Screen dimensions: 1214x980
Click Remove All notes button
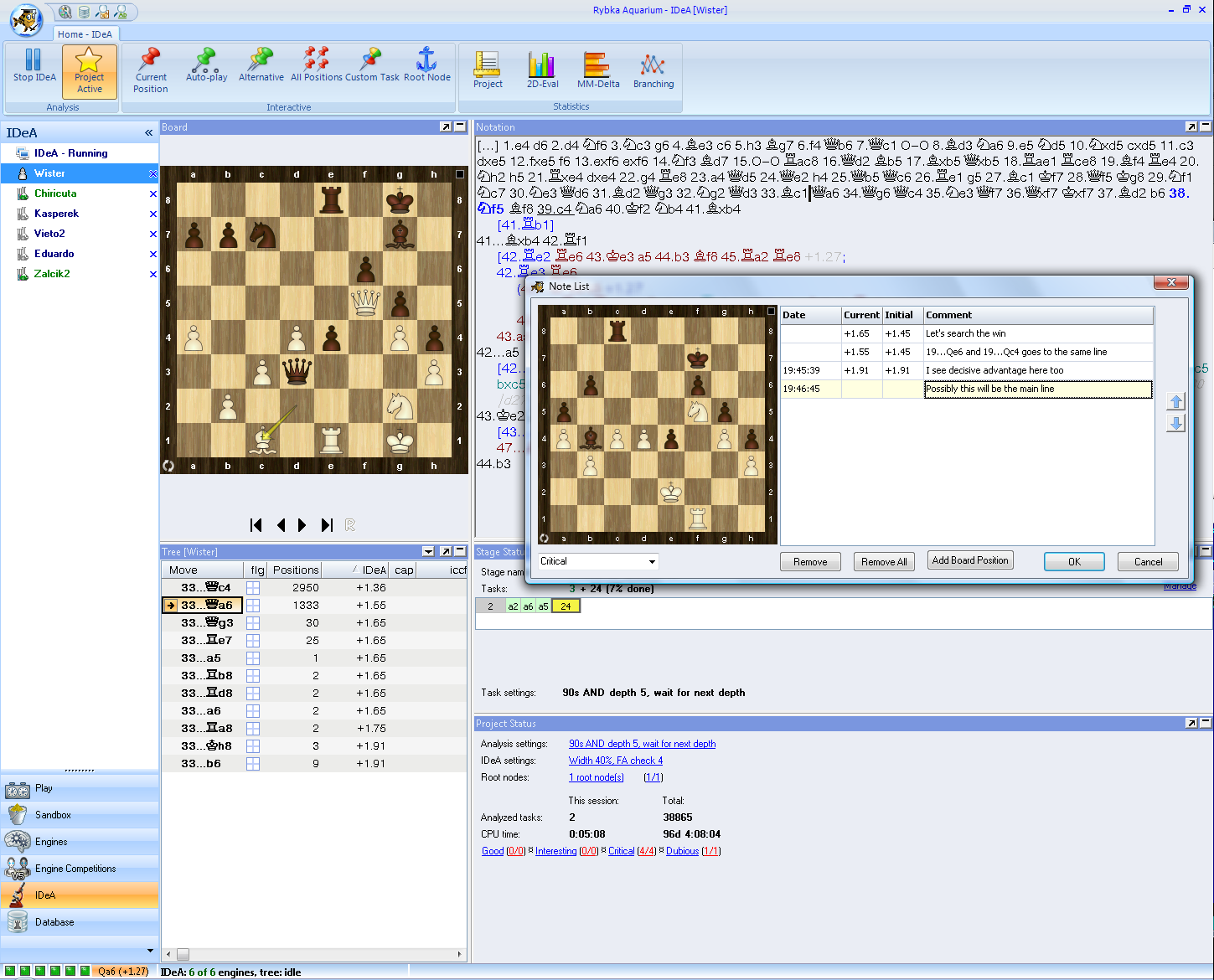click(884, 562)
